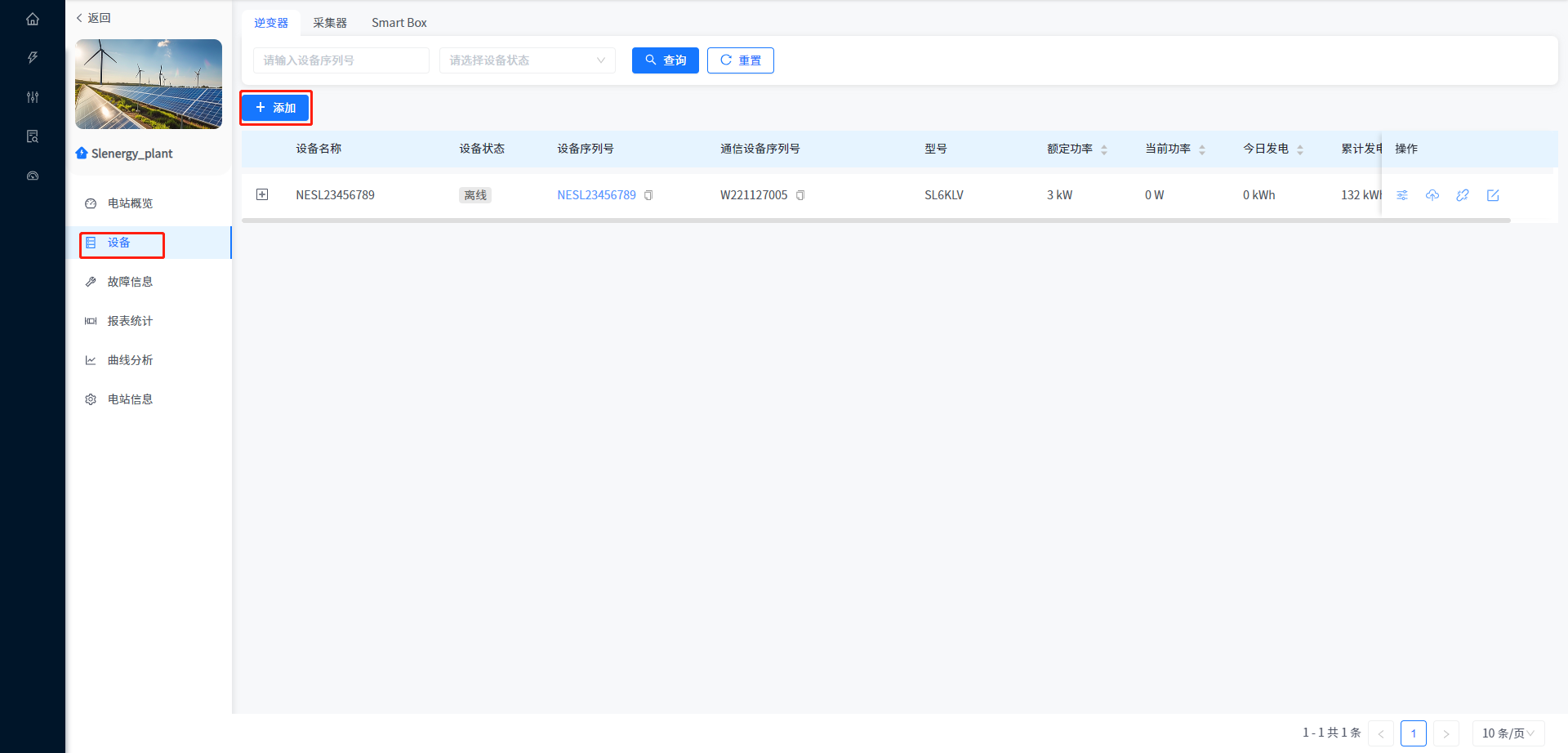Open the device status dropdown filter
The image size is (1568, 753).
[527, 60]
